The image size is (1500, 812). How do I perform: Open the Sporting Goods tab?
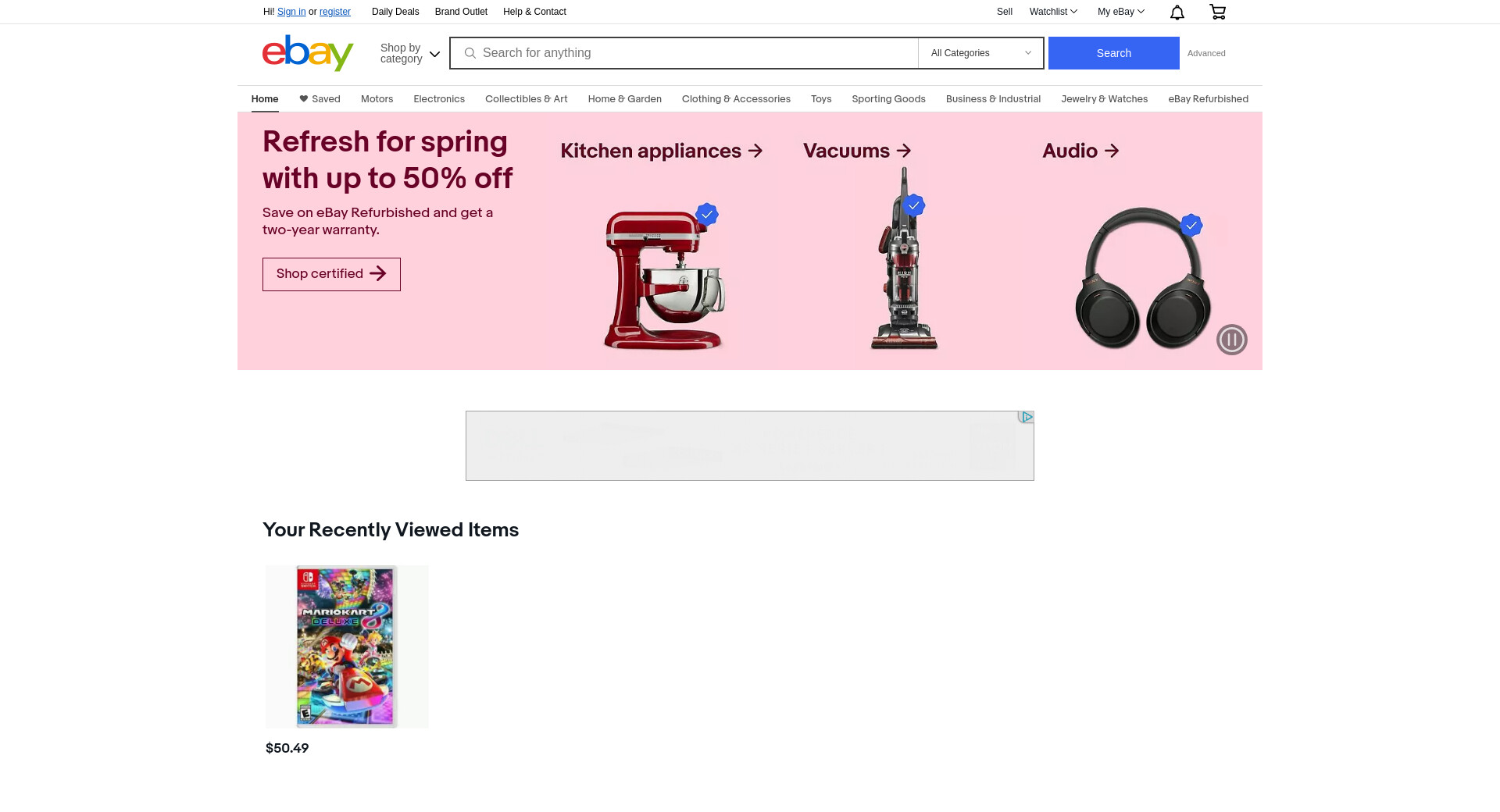(888, 99)
